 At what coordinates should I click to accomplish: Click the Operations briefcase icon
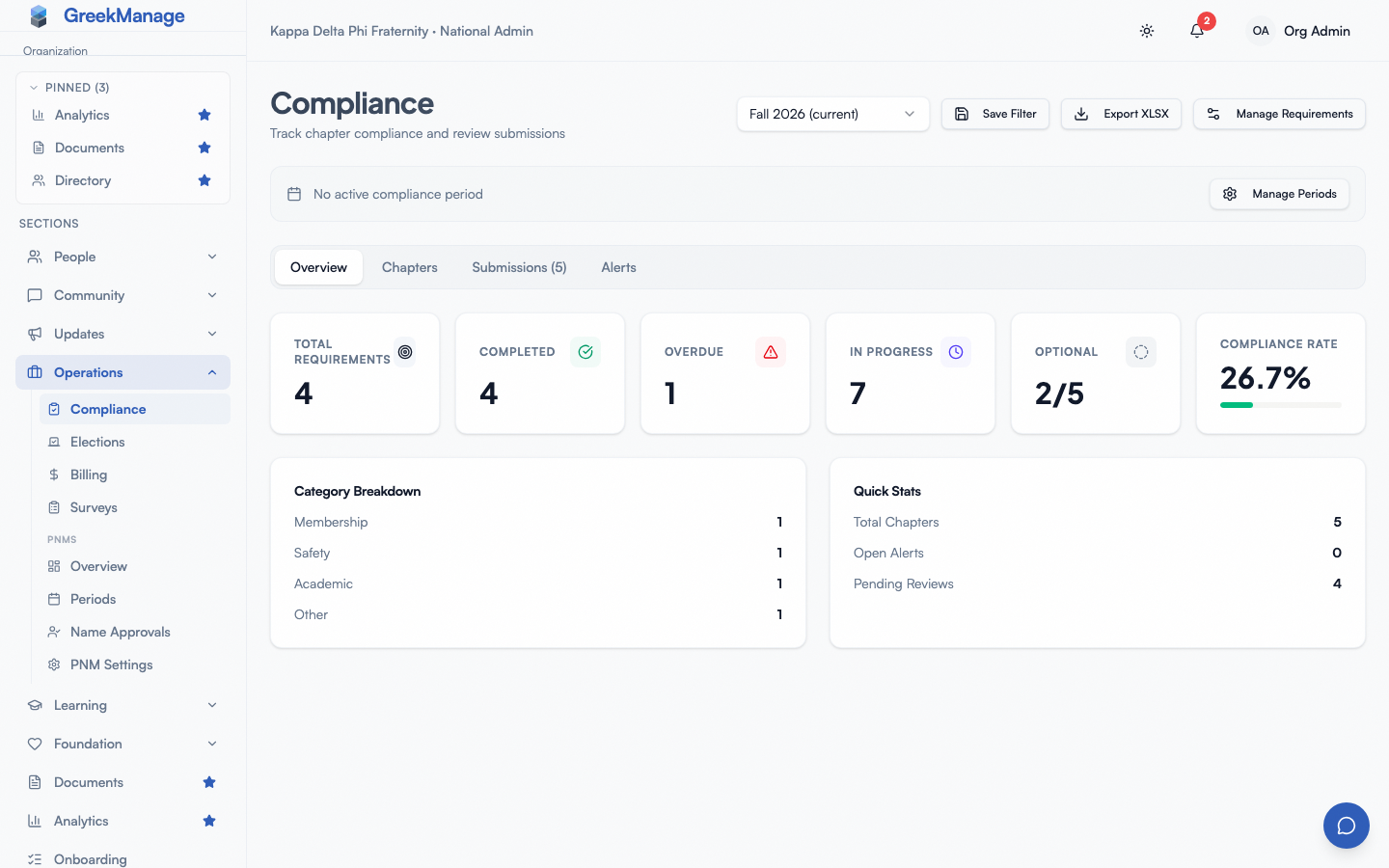click(x=35, y=372)
